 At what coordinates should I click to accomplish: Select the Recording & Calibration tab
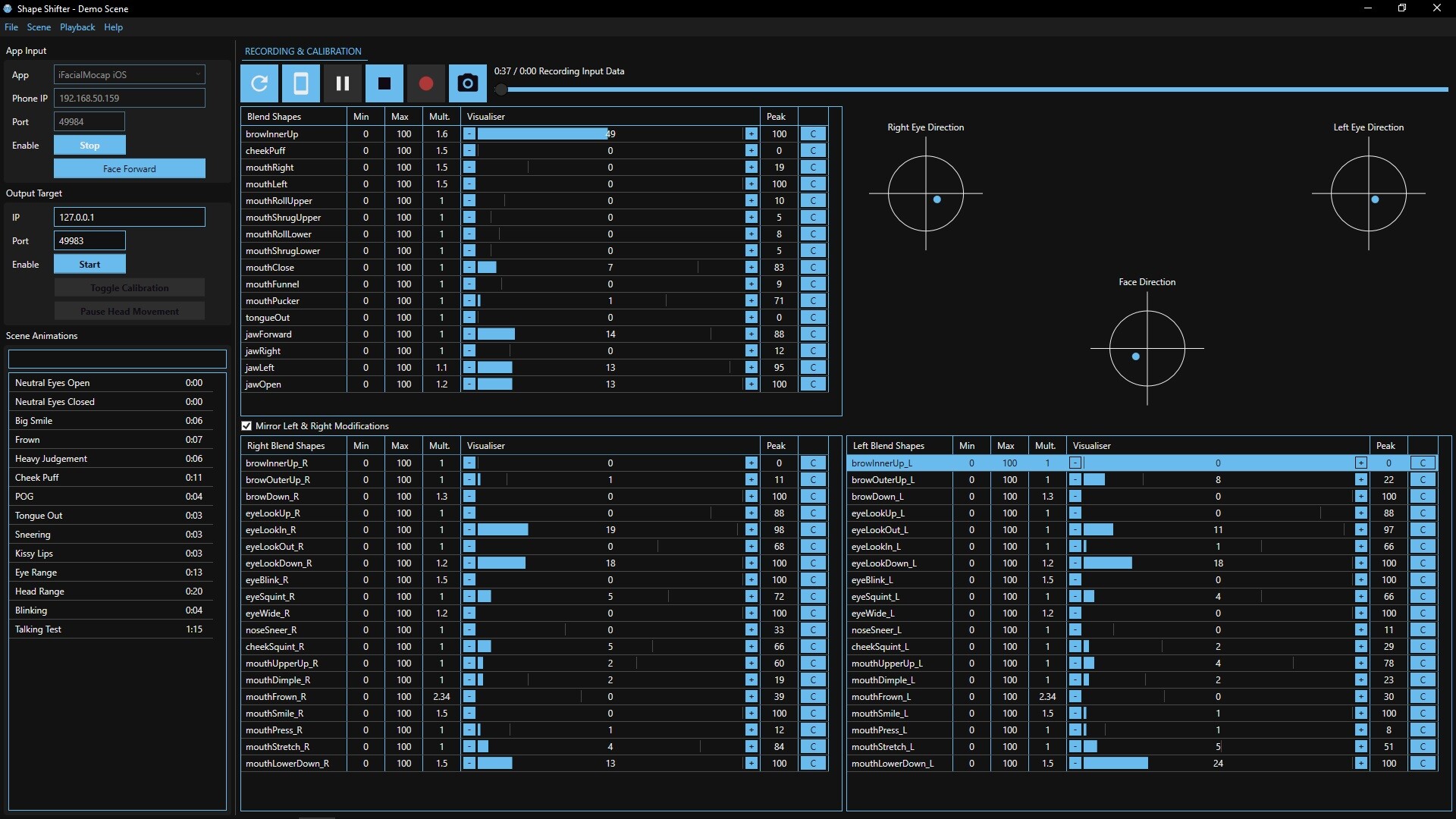click(x=303, y=51)
